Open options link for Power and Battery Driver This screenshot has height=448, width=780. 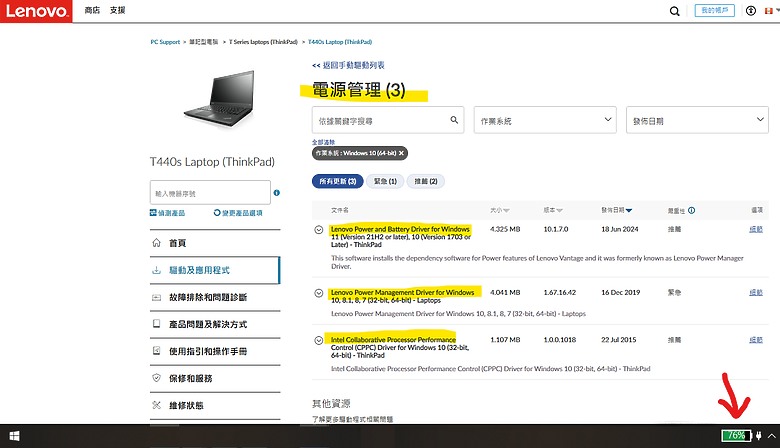tap(756, 229)
